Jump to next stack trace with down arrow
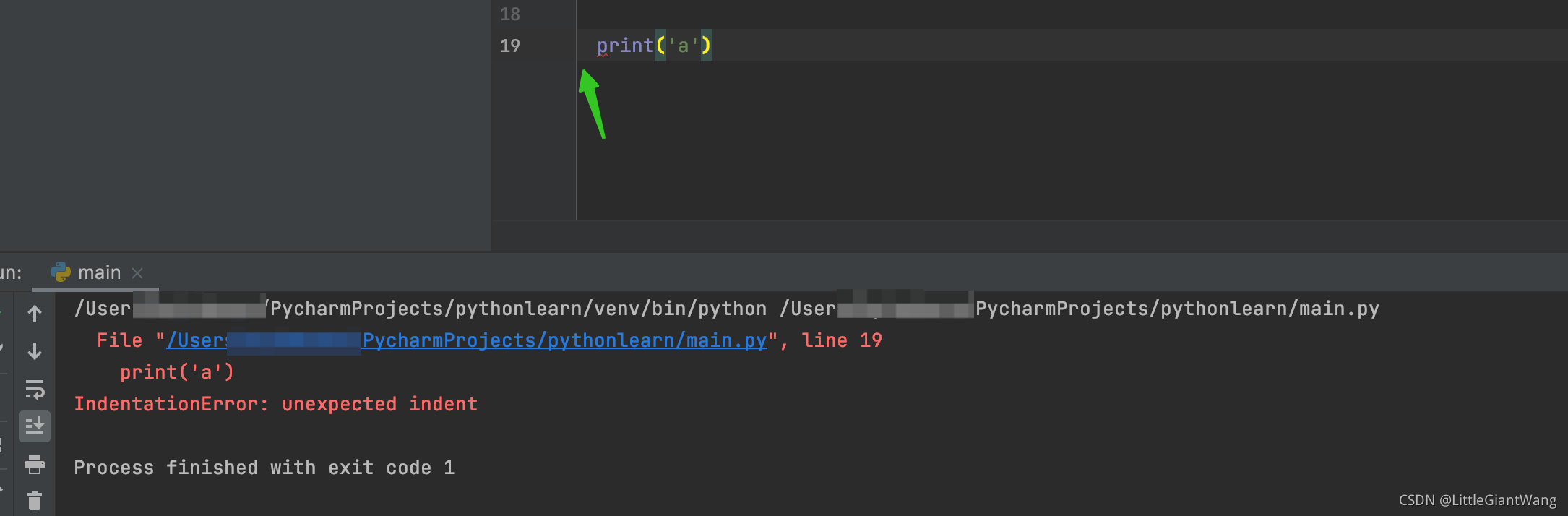Viewport: 1568px width, 516px height. pyautogui.click(x=34, y=353)
